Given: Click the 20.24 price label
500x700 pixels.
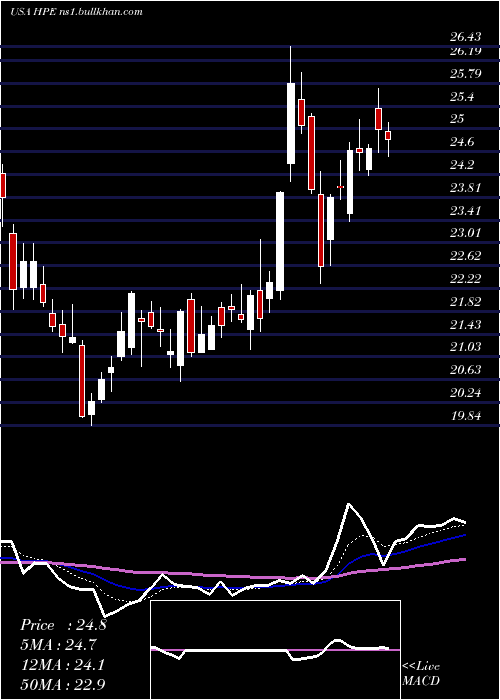Looking at the screenshot, I should [466, 393].
